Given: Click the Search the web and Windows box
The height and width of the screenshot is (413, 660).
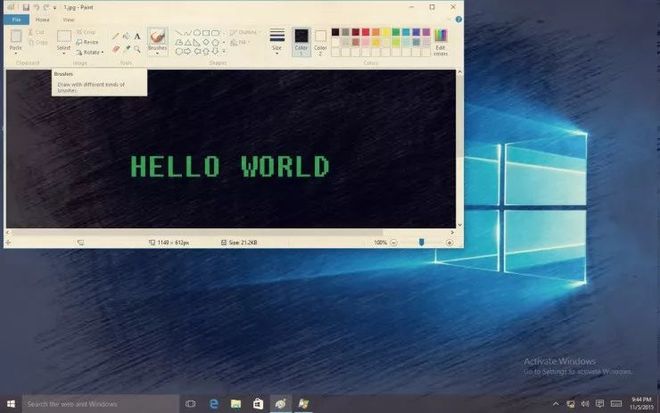Looking at the screenshot, I should click(101, 404).
